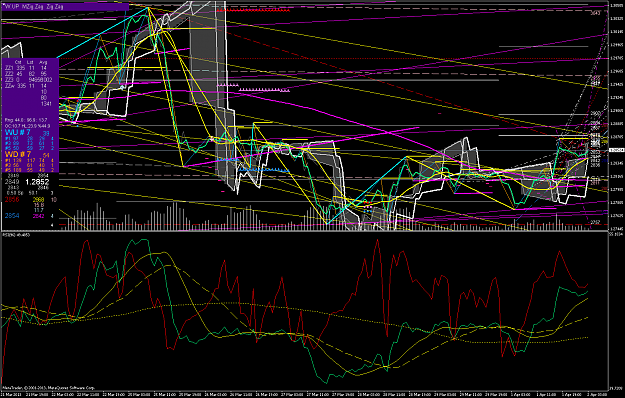Click the 1.27445 label on the price axis
Screen dimensions: 625x398
(617, 229)
